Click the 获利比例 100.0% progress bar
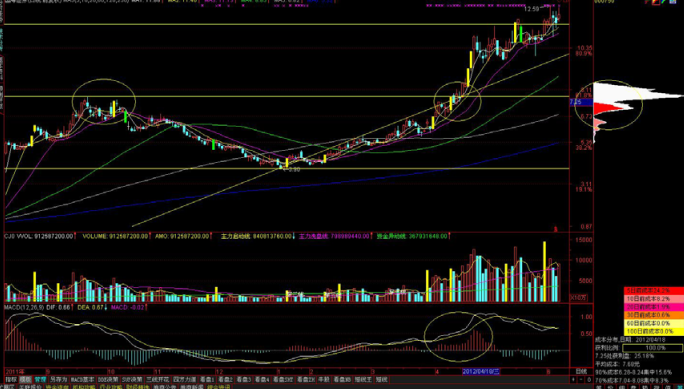Screen dimensions: 684x389 click(x=652, y=348)
